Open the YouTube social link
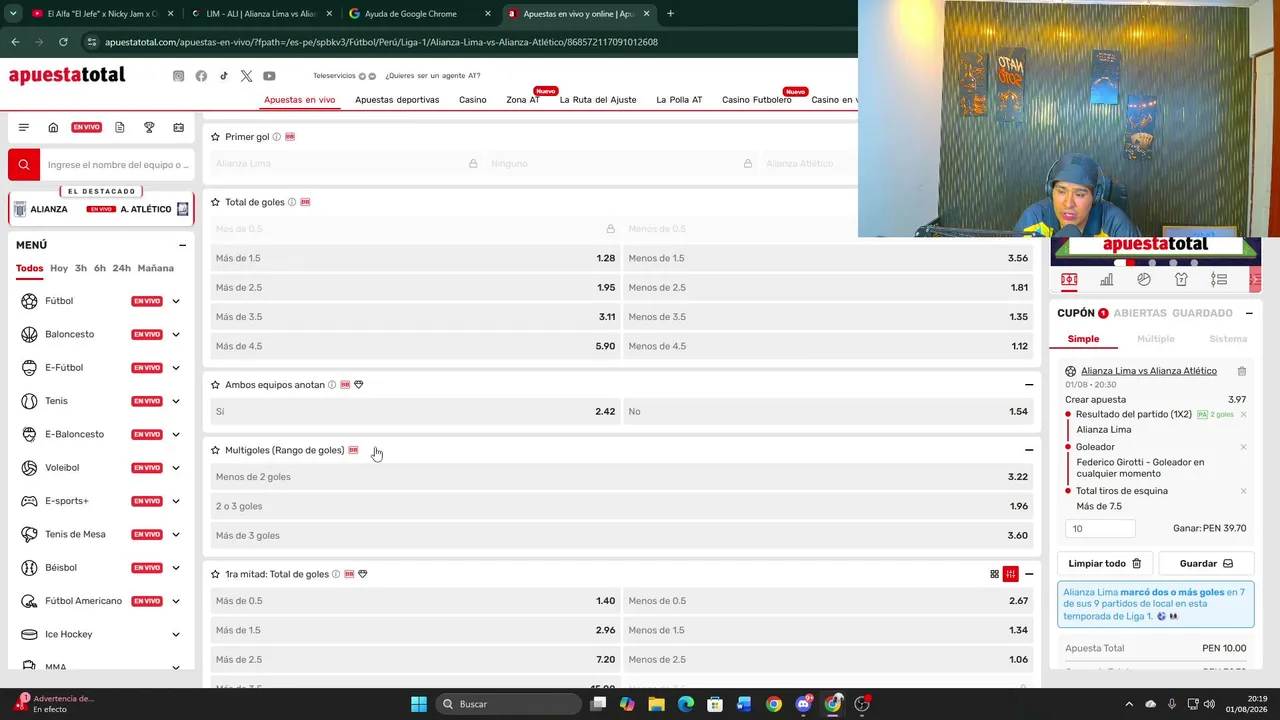The image size is (1280, 720). pos(269,76)
